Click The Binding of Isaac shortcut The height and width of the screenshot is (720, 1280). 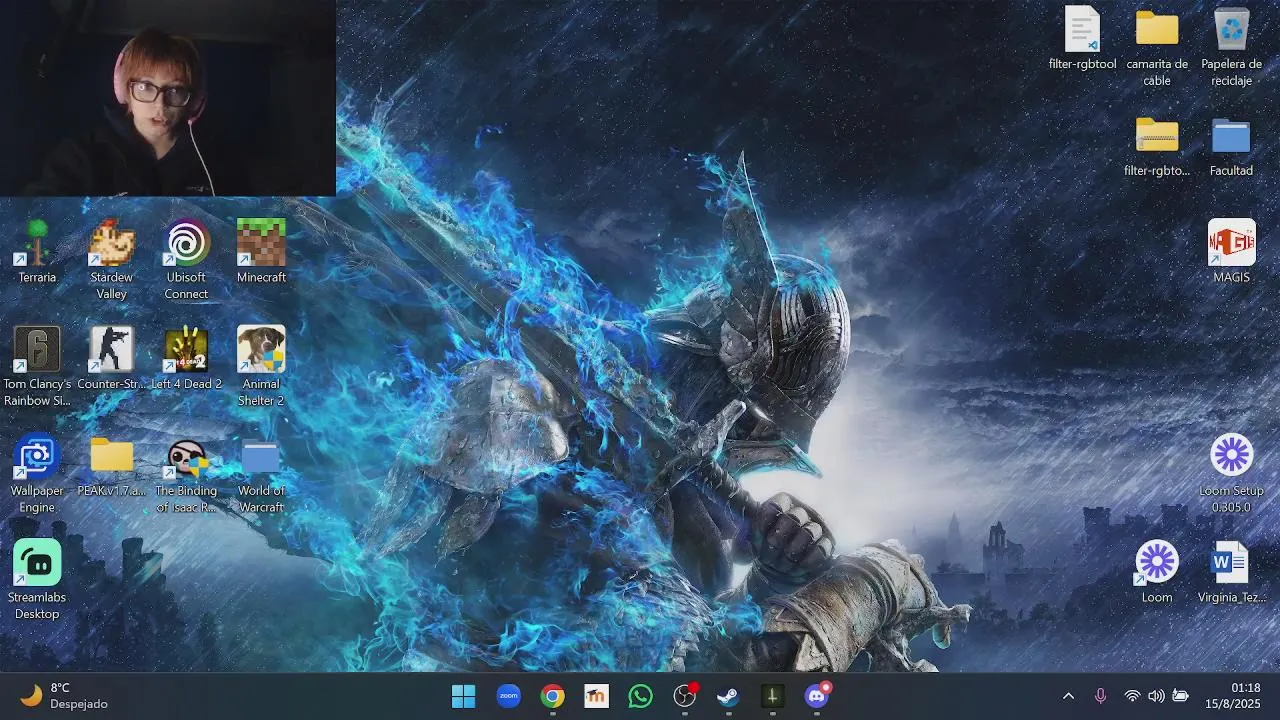click(x=186, y=473)
